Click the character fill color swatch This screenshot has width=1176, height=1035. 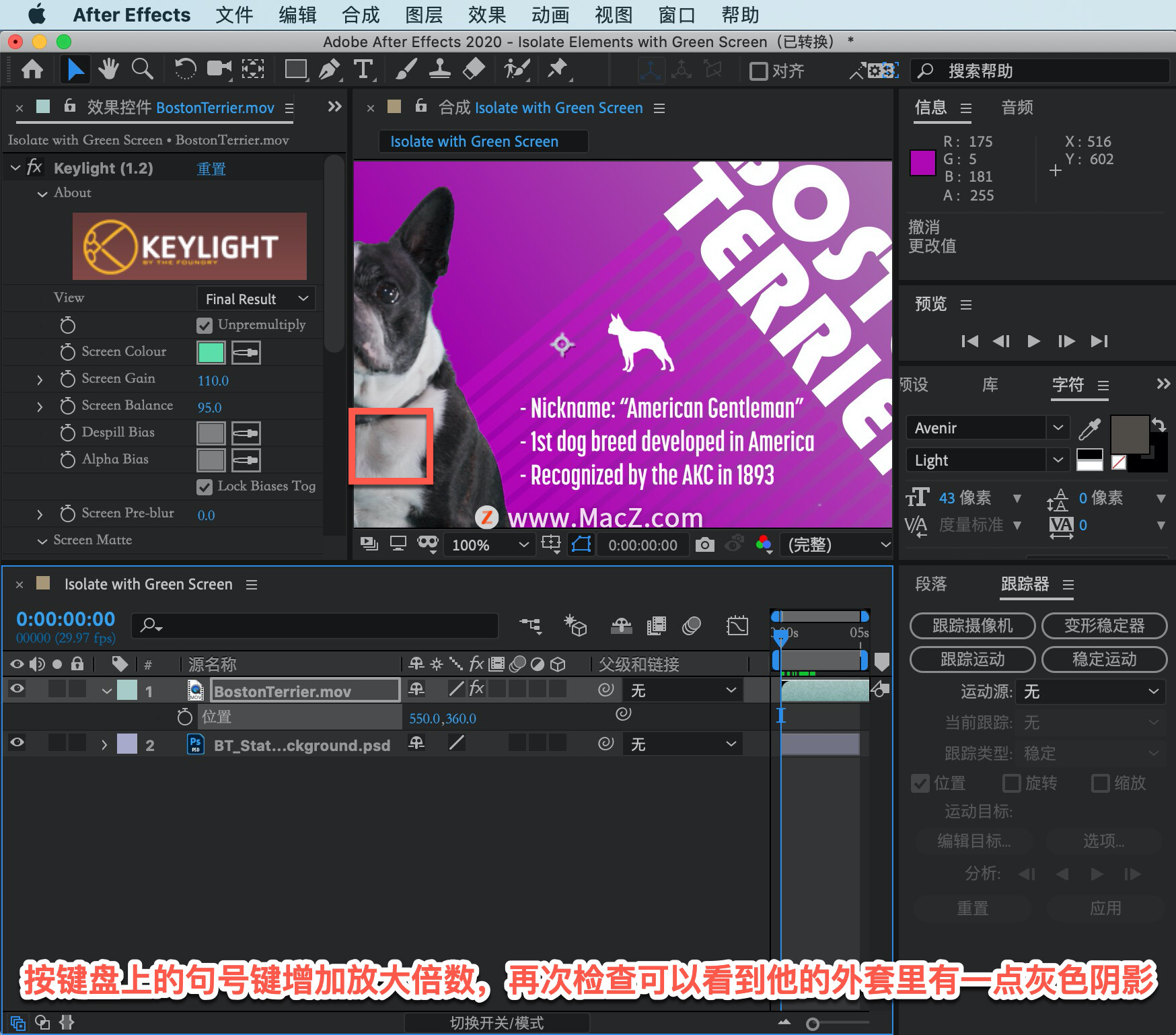(1129, 434)
